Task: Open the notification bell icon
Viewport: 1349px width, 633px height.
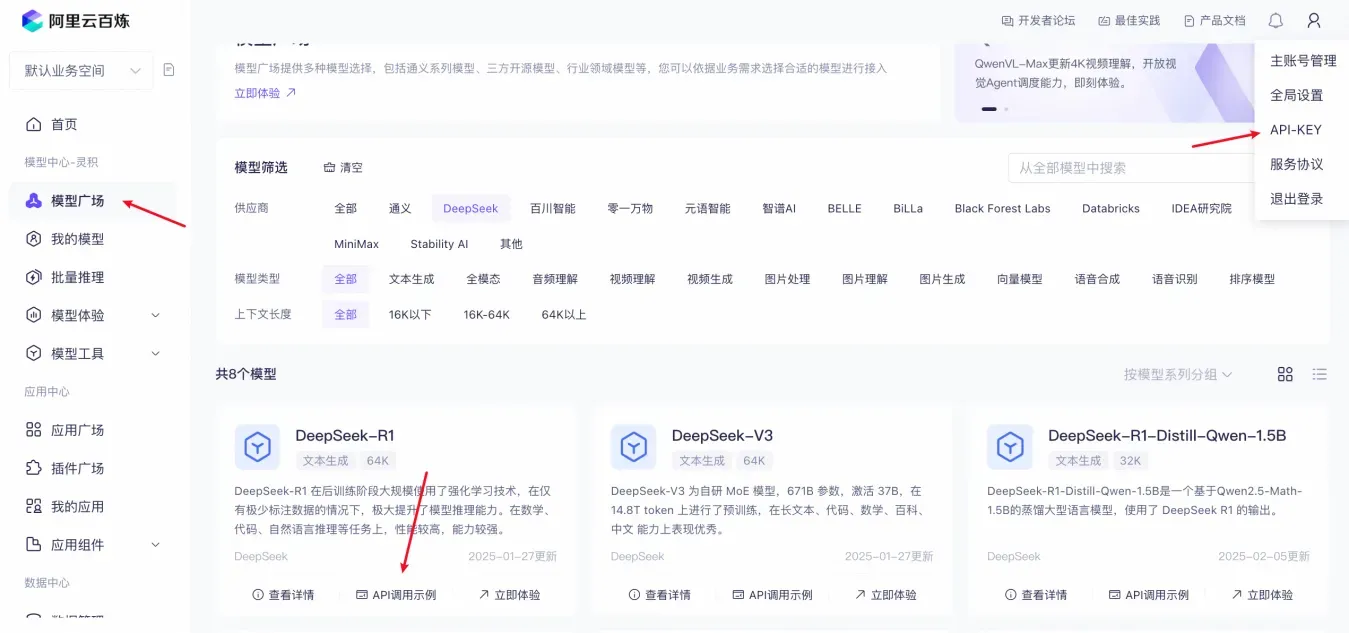Action: click(1275, 20)
